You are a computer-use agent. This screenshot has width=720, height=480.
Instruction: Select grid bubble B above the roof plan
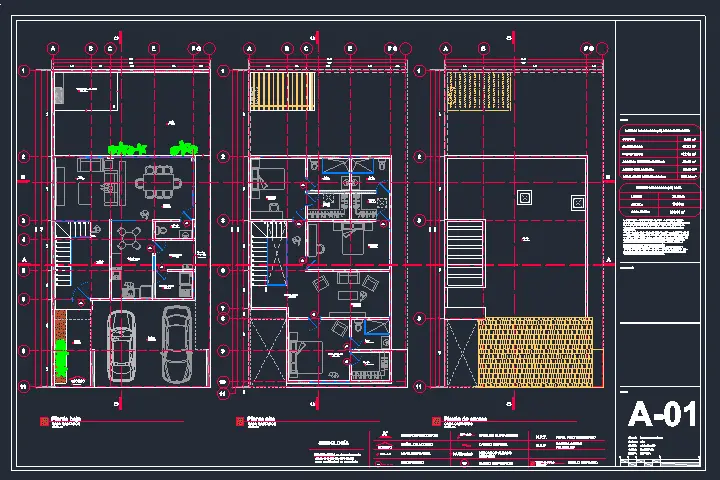484,48
